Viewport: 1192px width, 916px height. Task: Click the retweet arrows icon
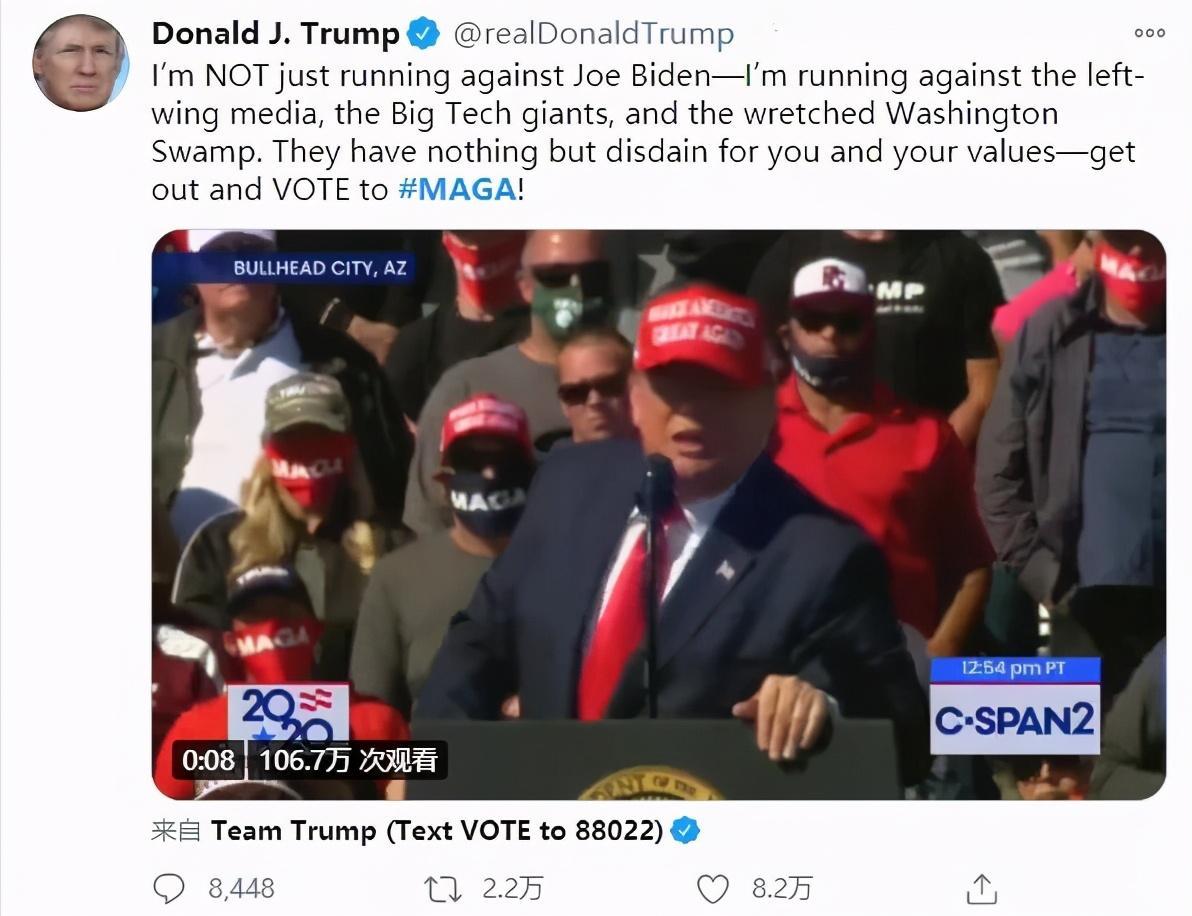pyautogui.click(x=442, y=889)
